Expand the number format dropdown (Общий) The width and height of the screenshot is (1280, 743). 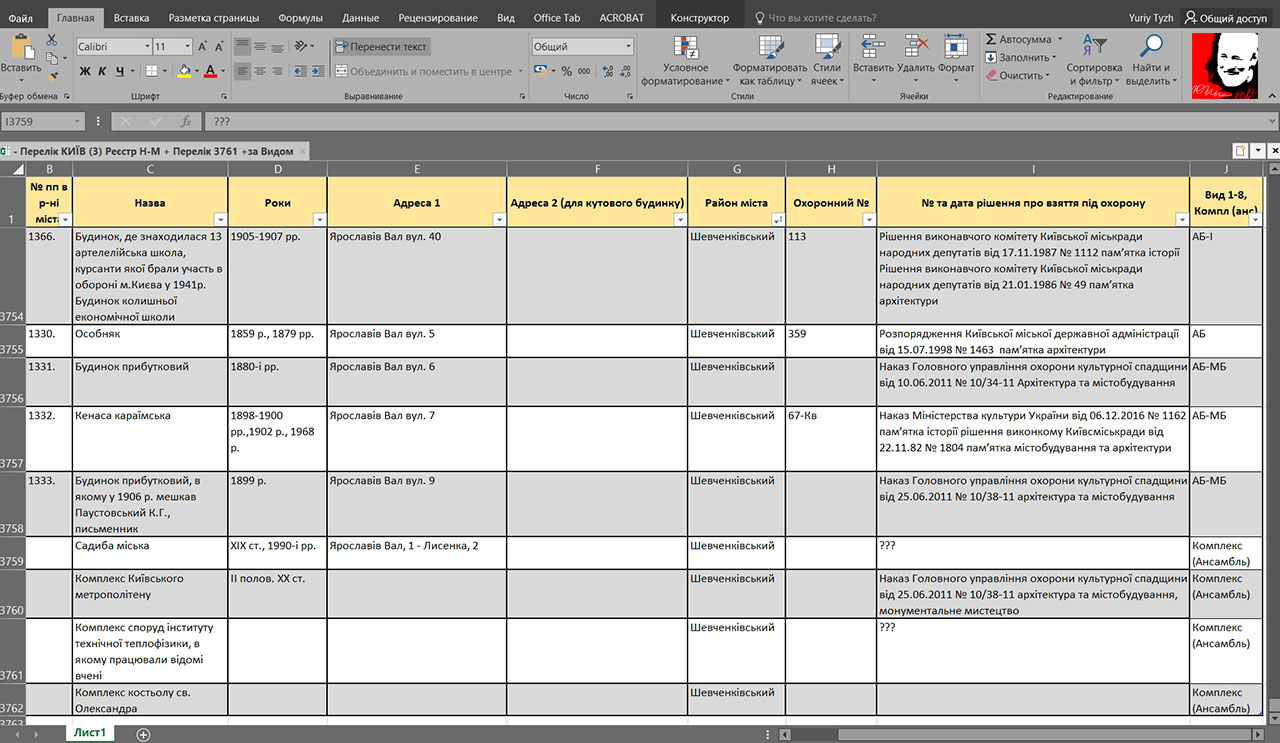(x=628, y=47)
